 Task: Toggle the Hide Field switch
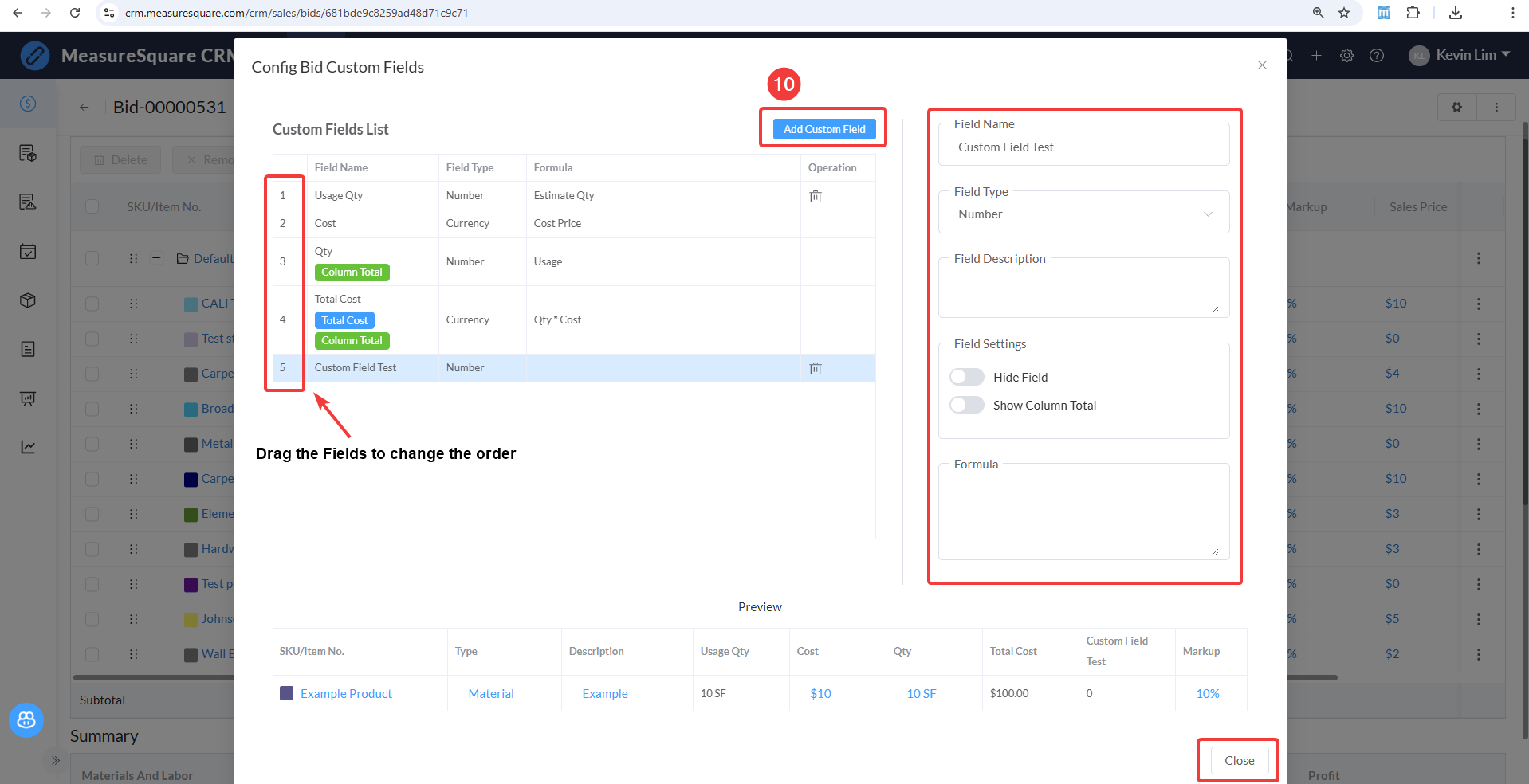(967, 377)
